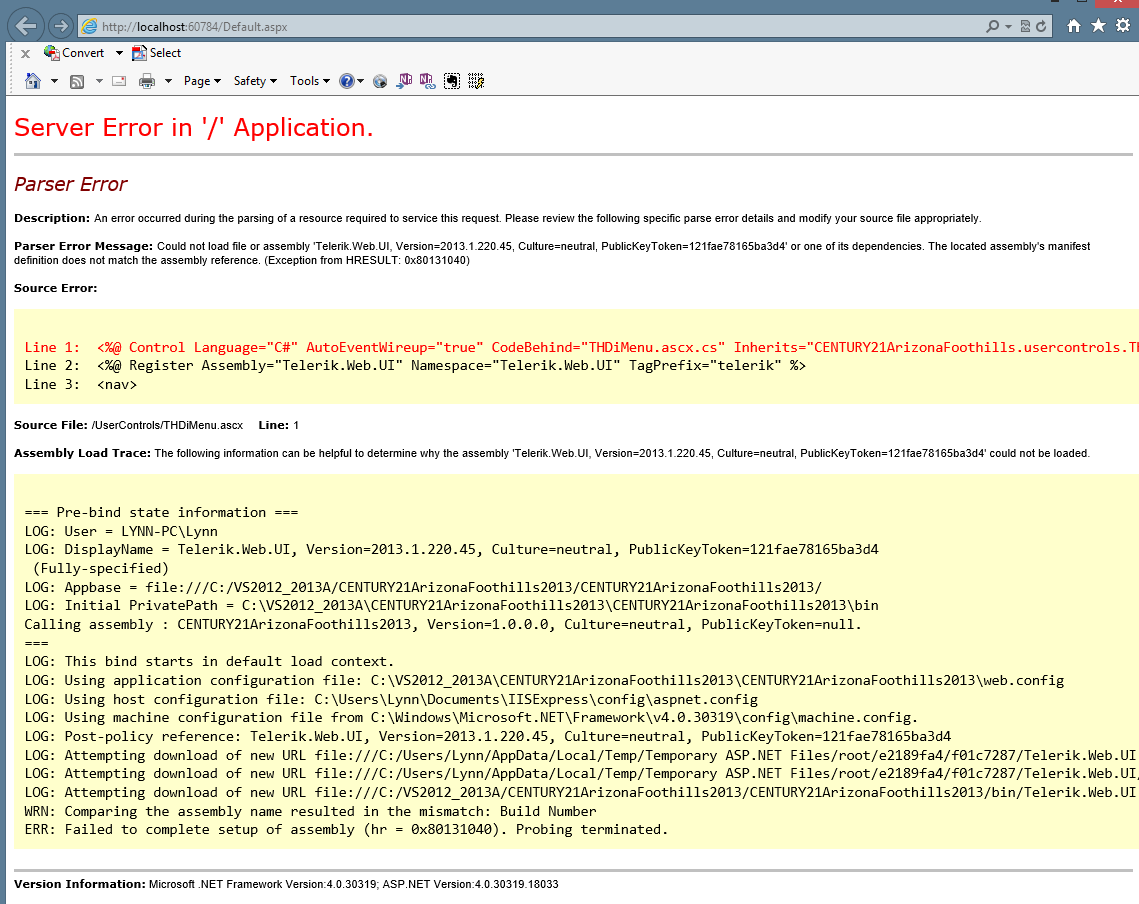Click the 'LOG: Appbase' log line
This screenshot has height=904, width=1139.
423,587
